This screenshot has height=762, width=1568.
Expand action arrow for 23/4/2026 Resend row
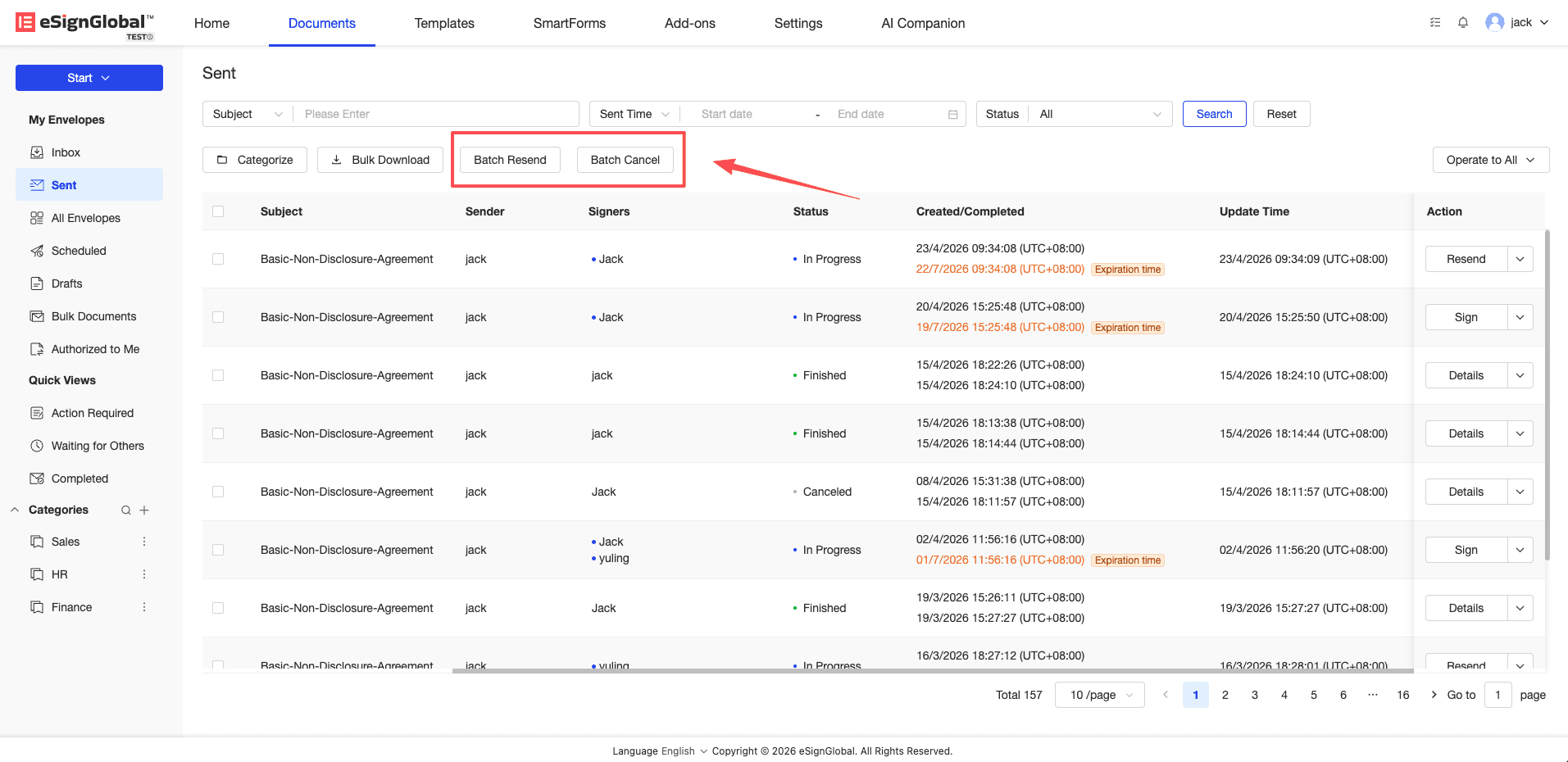pyautogui.click(x=1520, y=259)
